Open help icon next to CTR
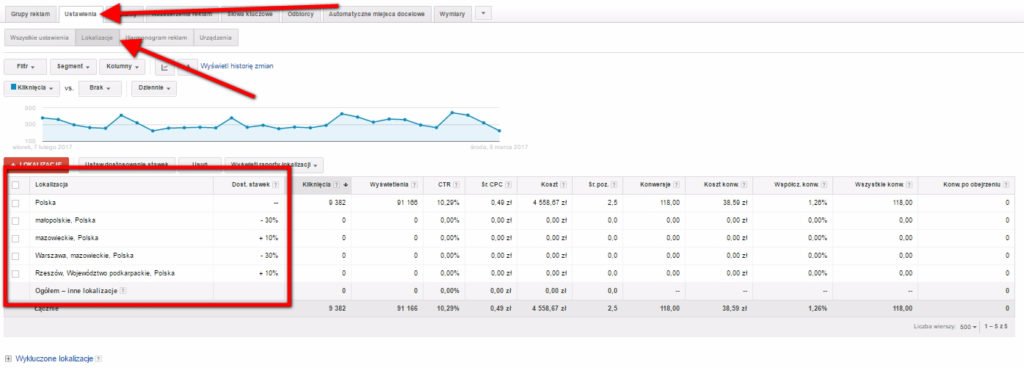Screen dimensions: 1024x368 coord(456,185)
